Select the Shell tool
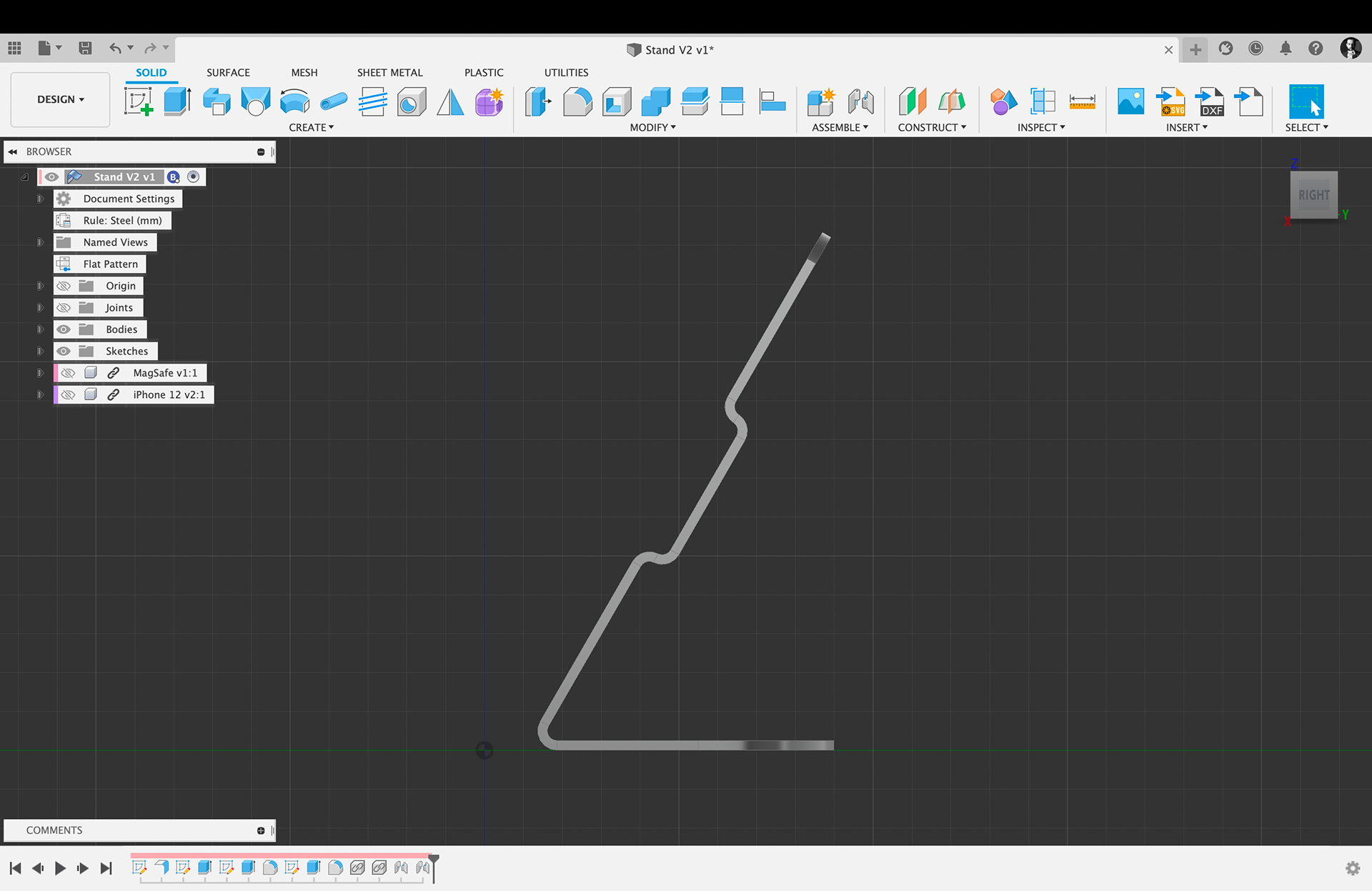Screen dimensions: 1372x891 [617, 101]
